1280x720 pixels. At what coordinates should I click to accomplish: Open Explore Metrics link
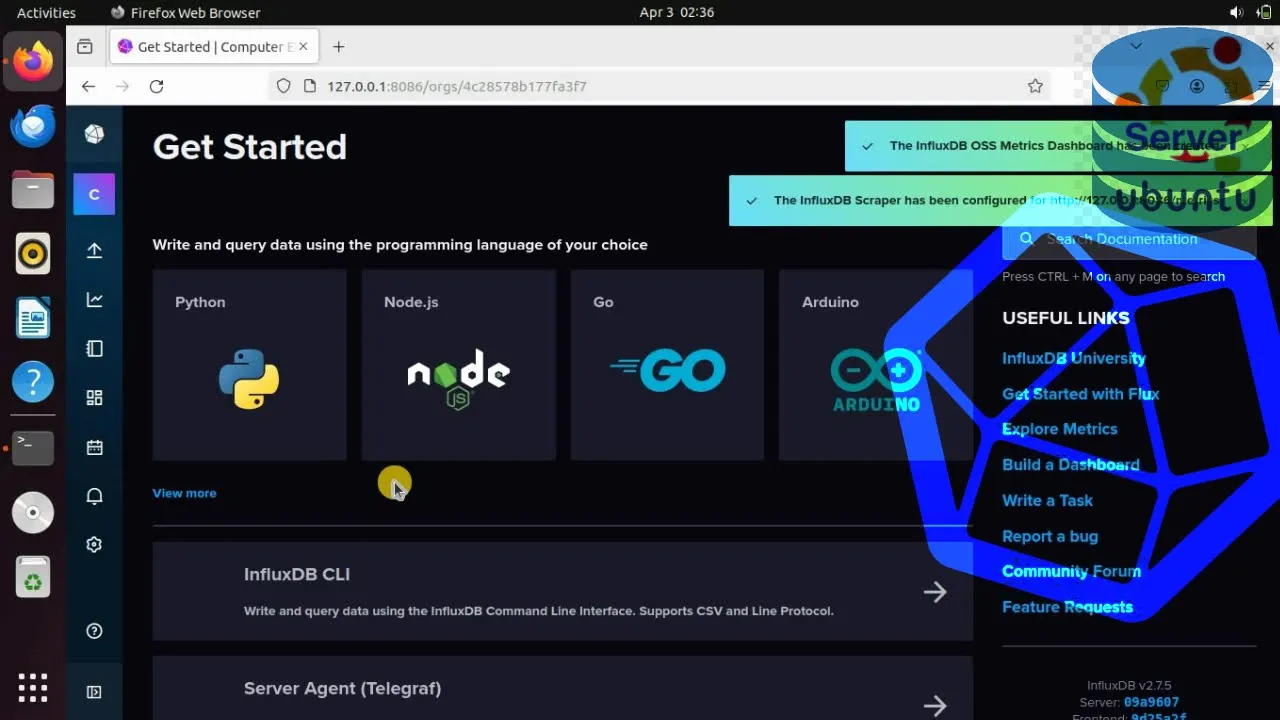coord(1059,429)
